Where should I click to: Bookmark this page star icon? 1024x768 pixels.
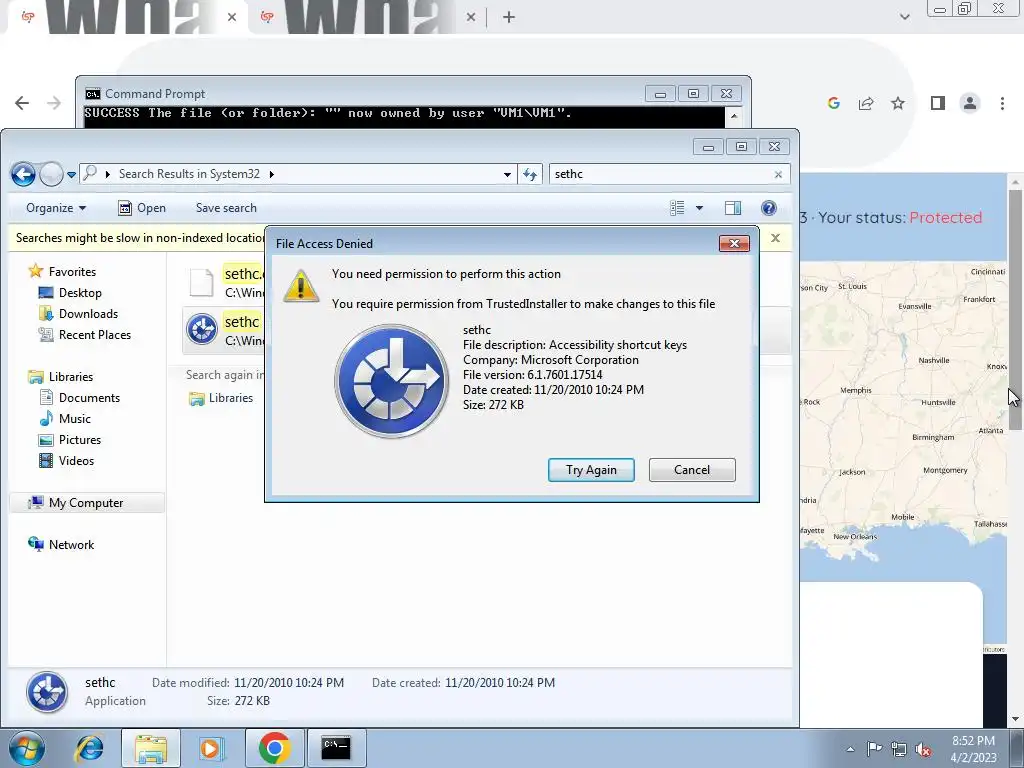(x=898, y=103)
